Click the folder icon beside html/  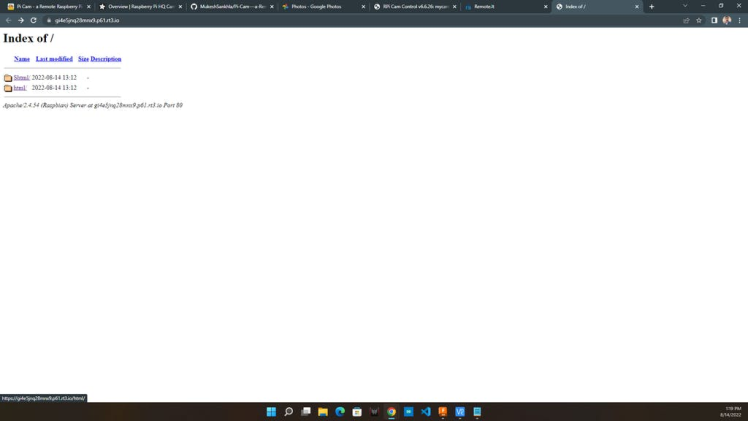click(8, 88)
